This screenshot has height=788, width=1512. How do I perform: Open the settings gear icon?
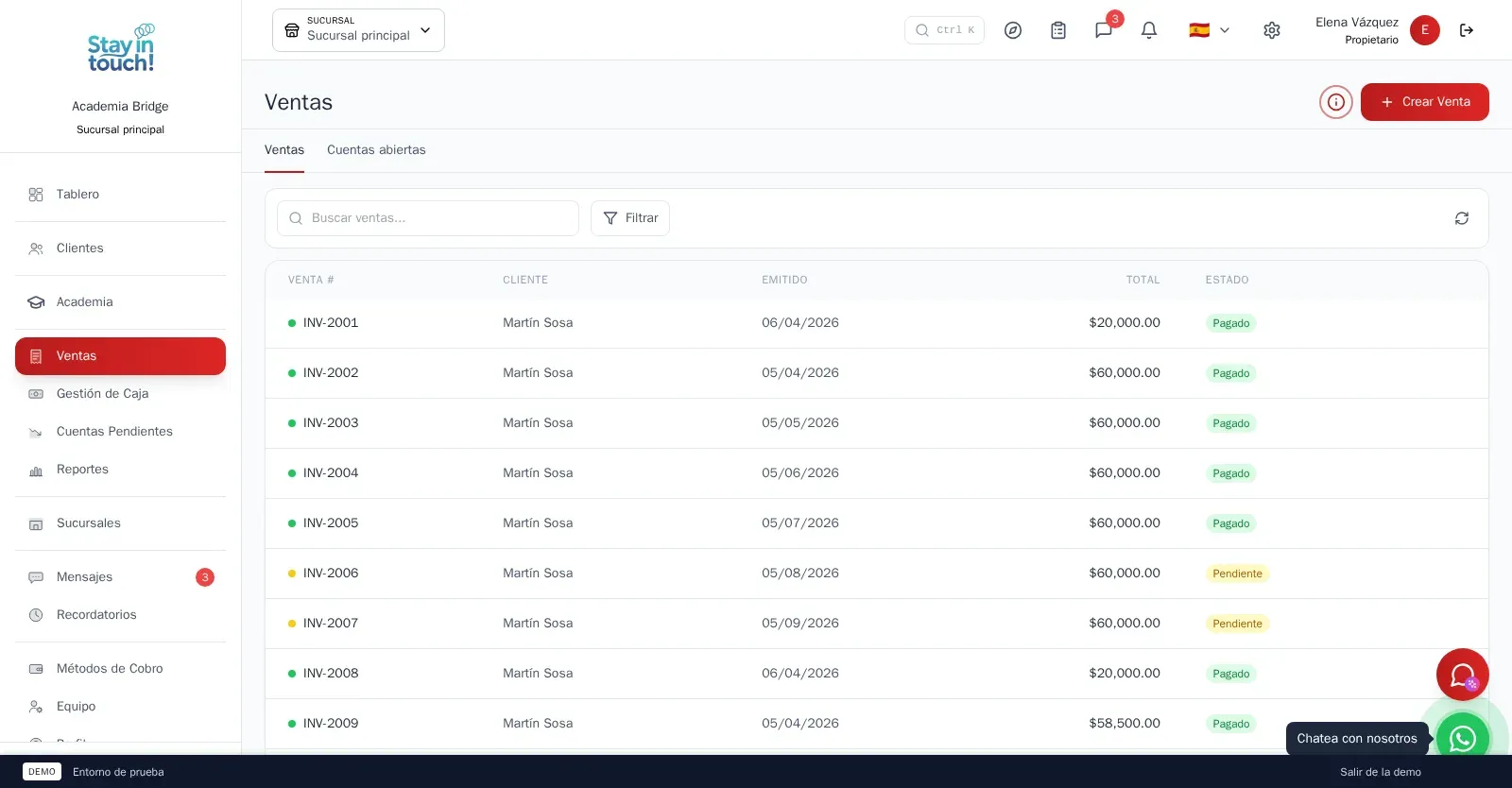(x=1272, y=30)
